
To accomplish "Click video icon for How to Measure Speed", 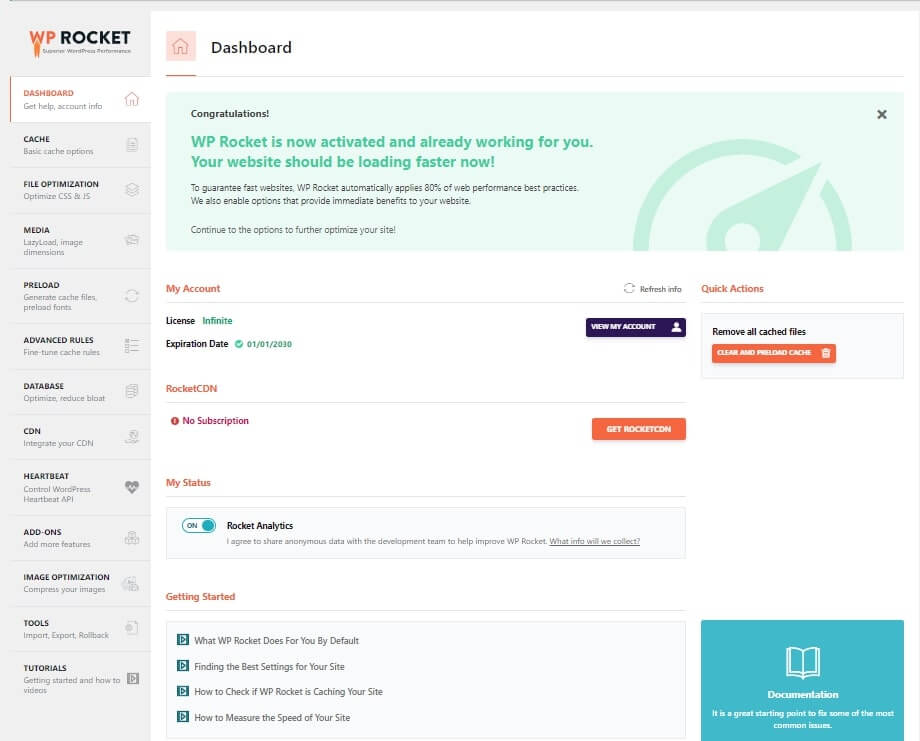I will click(x=183, y=716).
